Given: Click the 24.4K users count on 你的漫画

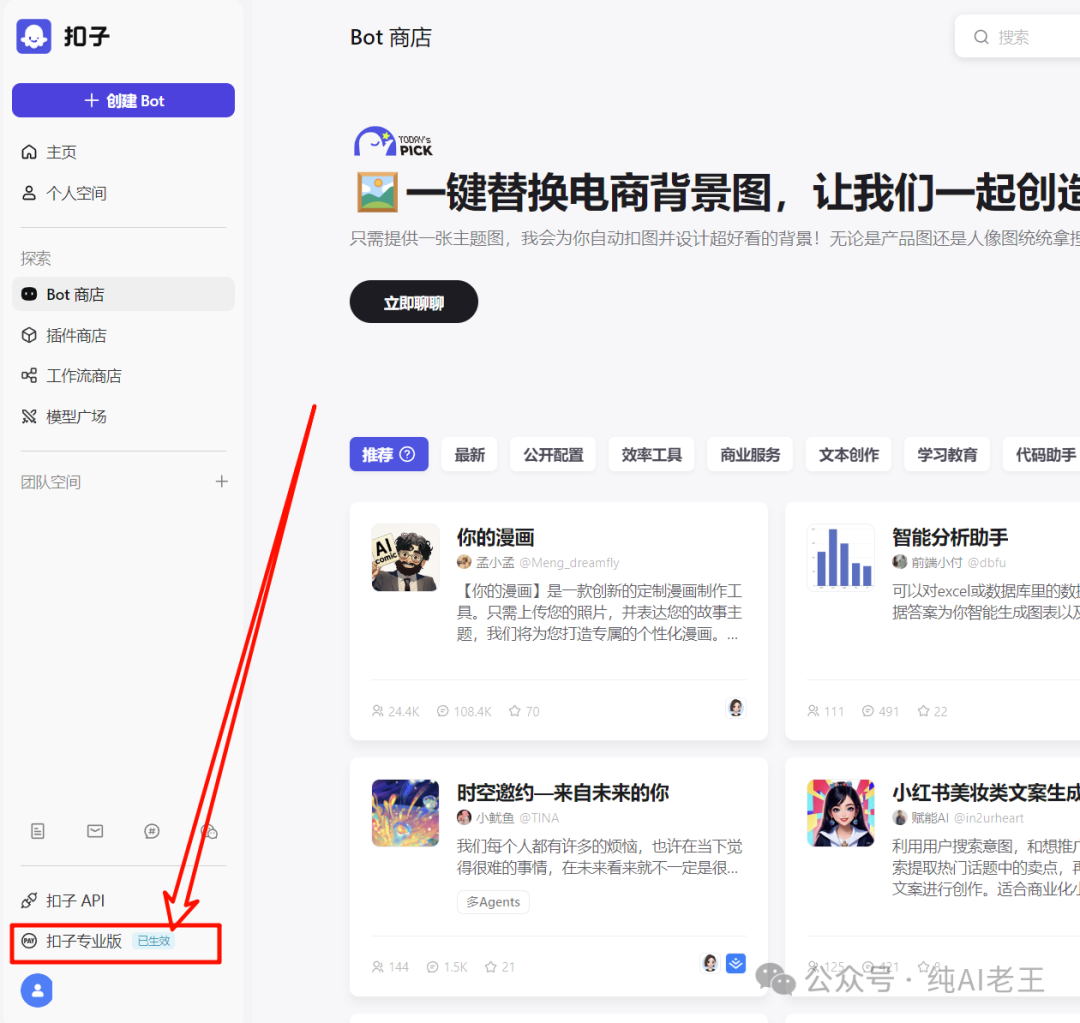Looking at the screenshot, I should pos(395,711).
